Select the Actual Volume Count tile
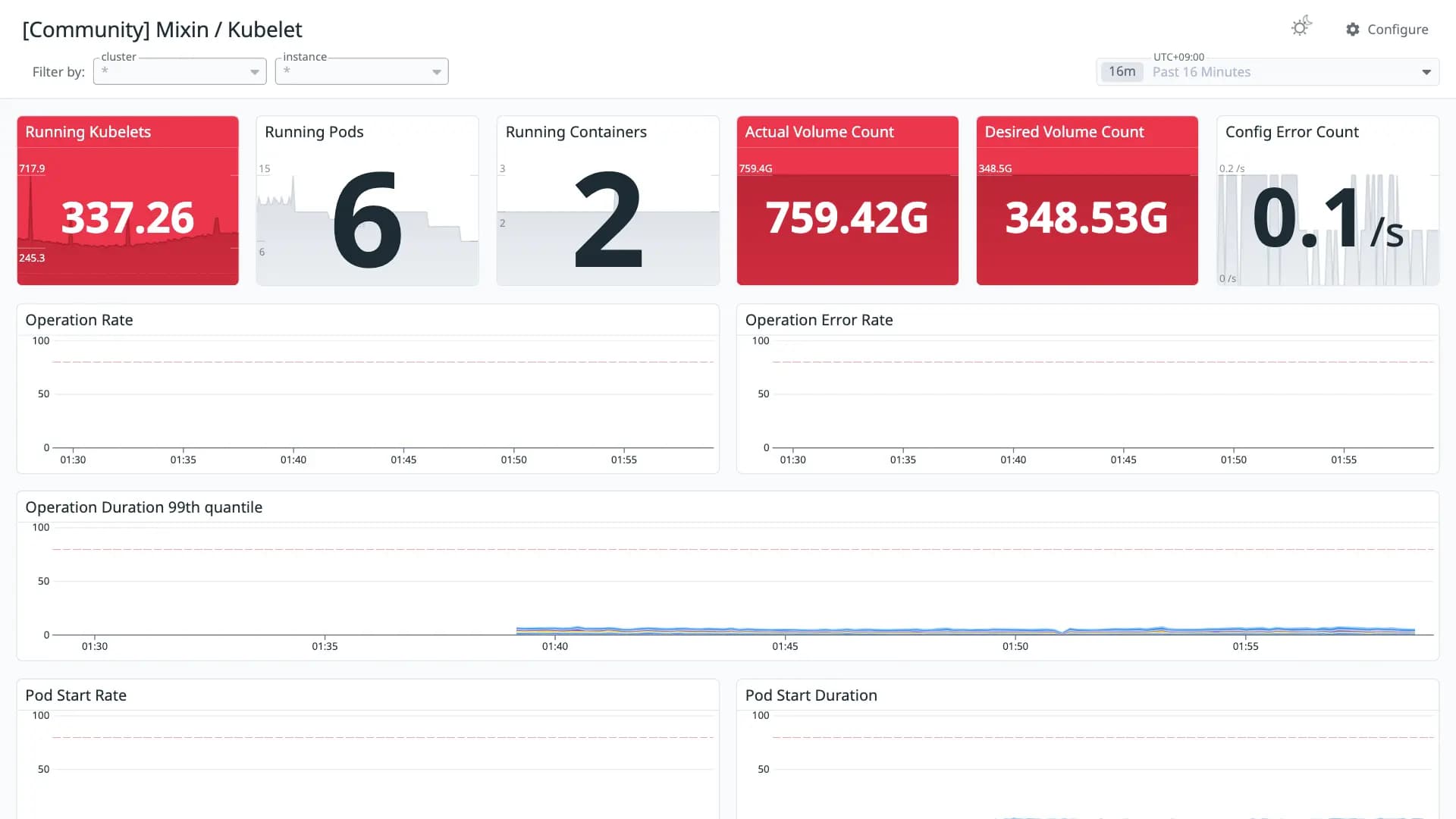This screenshot has height=819, width=1456. coord(847,201)
